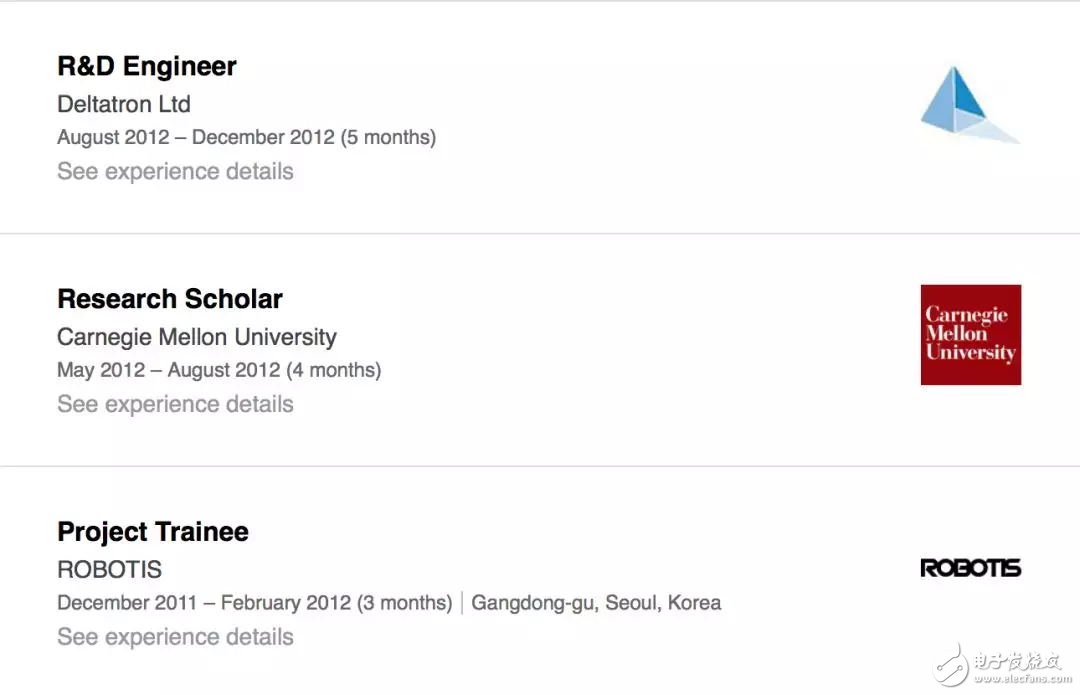Viewport: 1080px width, 695px height.
Task: Open the Research Scholar position title
Action: click(x=170, y=299)
